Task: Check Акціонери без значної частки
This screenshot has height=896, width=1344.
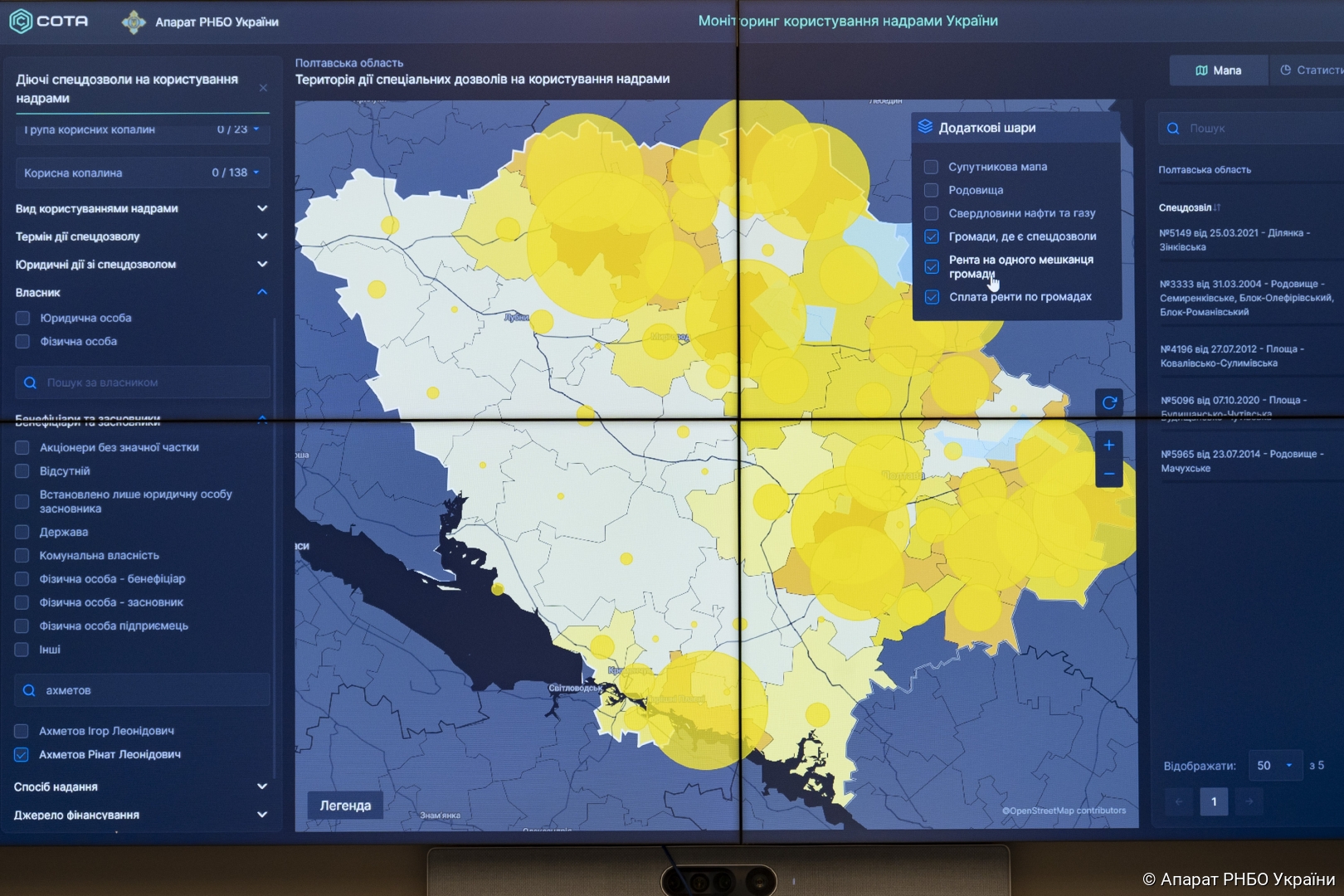Action: 22,447
